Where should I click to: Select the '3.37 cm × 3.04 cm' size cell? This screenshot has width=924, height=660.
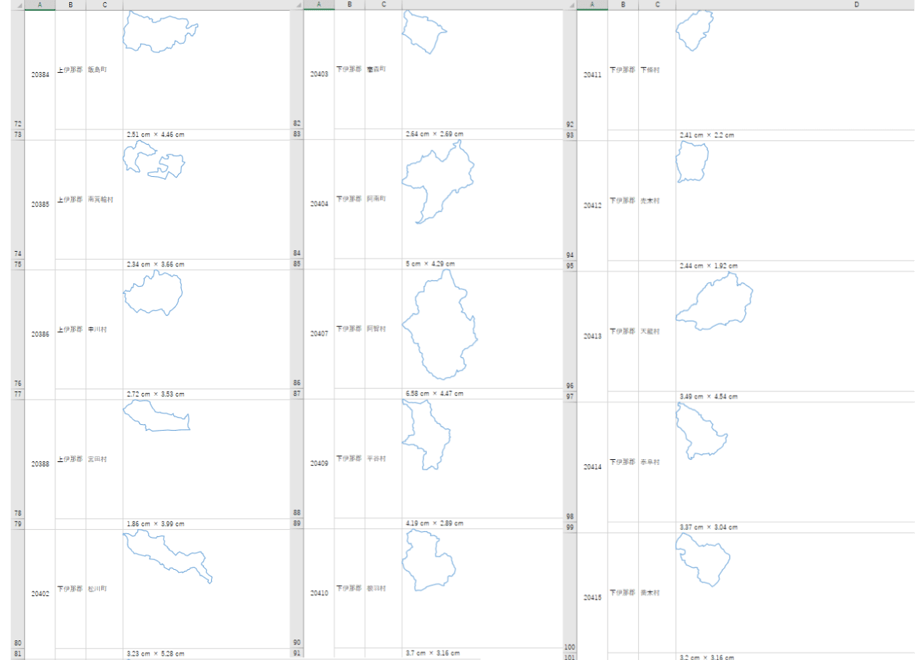[x=796, y=527]
